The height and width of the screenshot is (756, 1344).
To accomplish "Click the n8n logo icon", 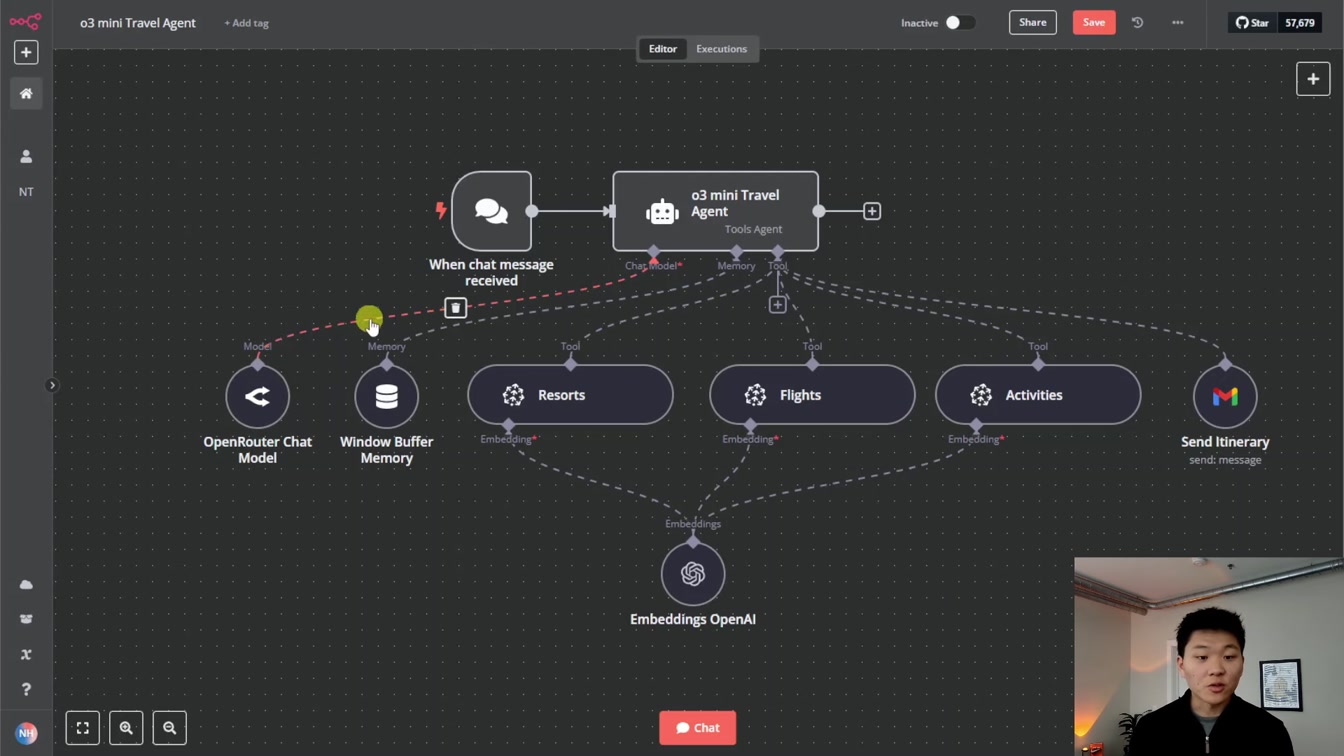I will pyautogui.click(x=26, y=21).
